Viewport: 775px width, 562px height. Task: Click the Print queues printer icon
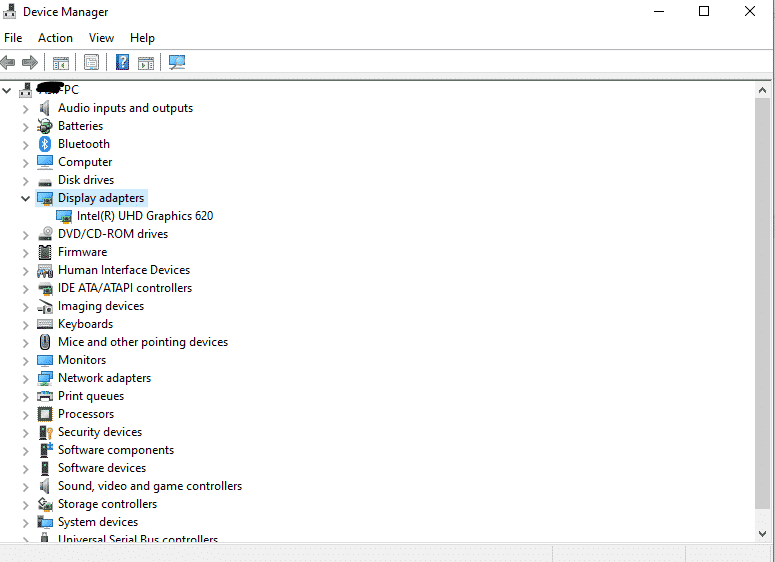45,396
